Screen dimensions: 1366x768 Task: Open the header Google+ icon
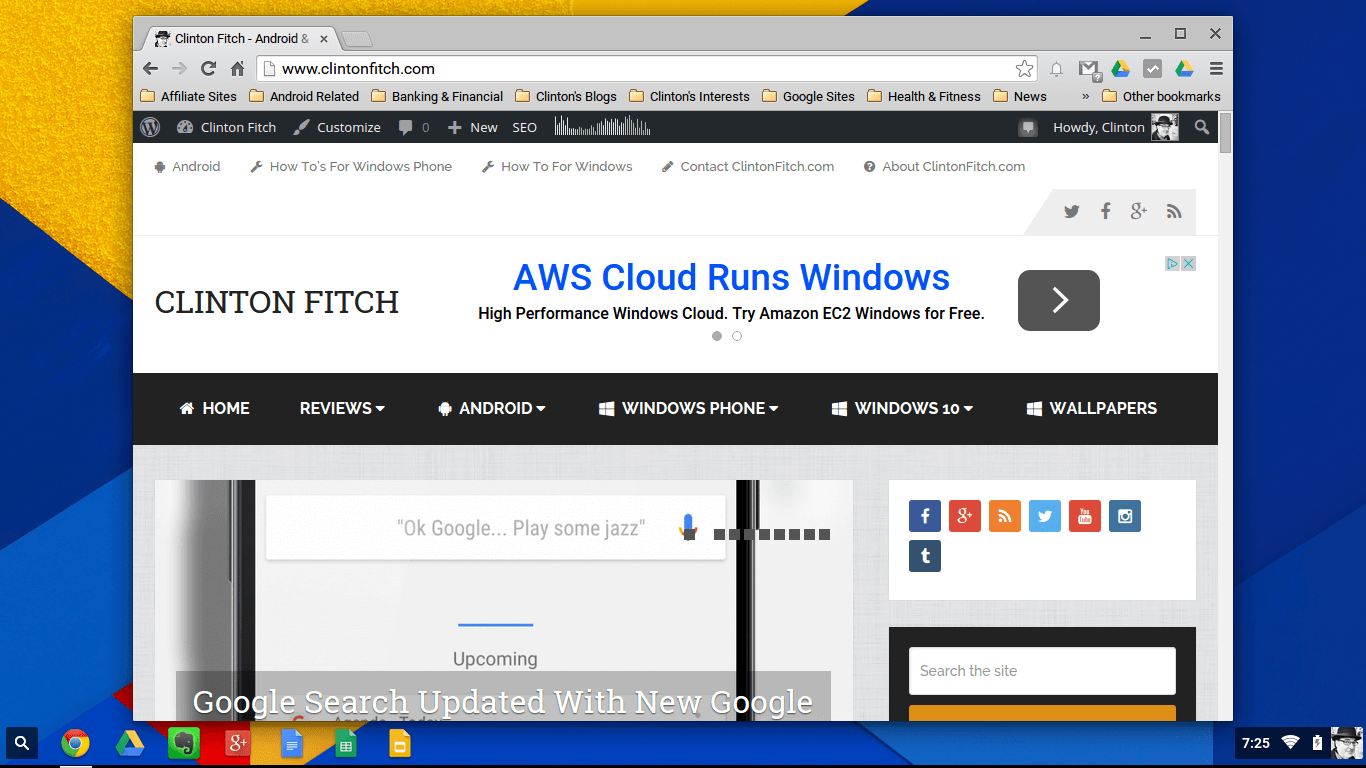point(1139,211)
